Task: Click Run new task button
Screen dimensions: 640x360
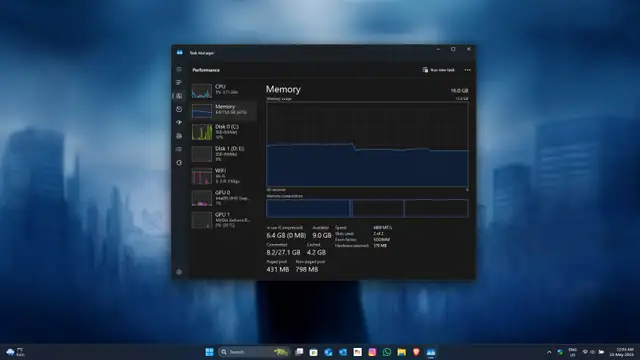Action: (x=438, y=70)
